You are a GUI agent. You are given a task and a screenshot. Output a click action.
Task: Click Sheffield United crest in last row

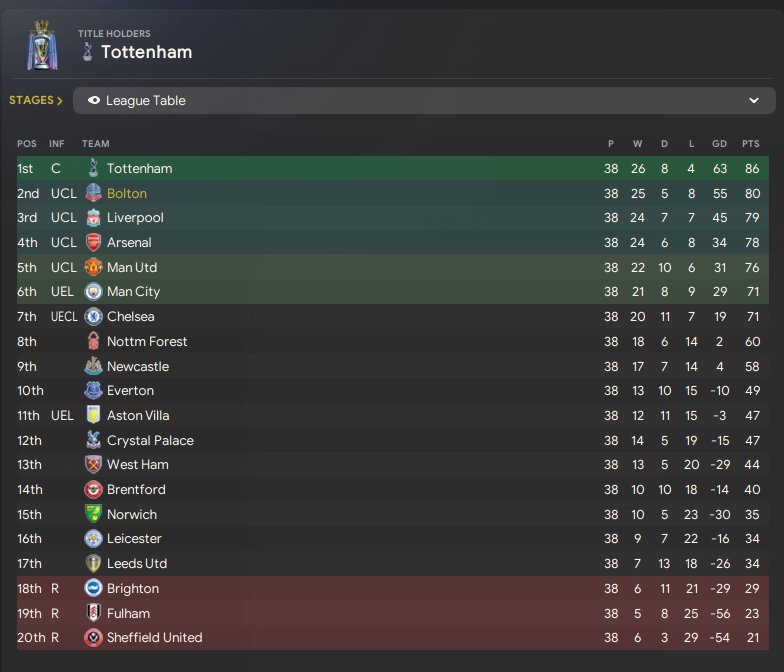(93, 637)
